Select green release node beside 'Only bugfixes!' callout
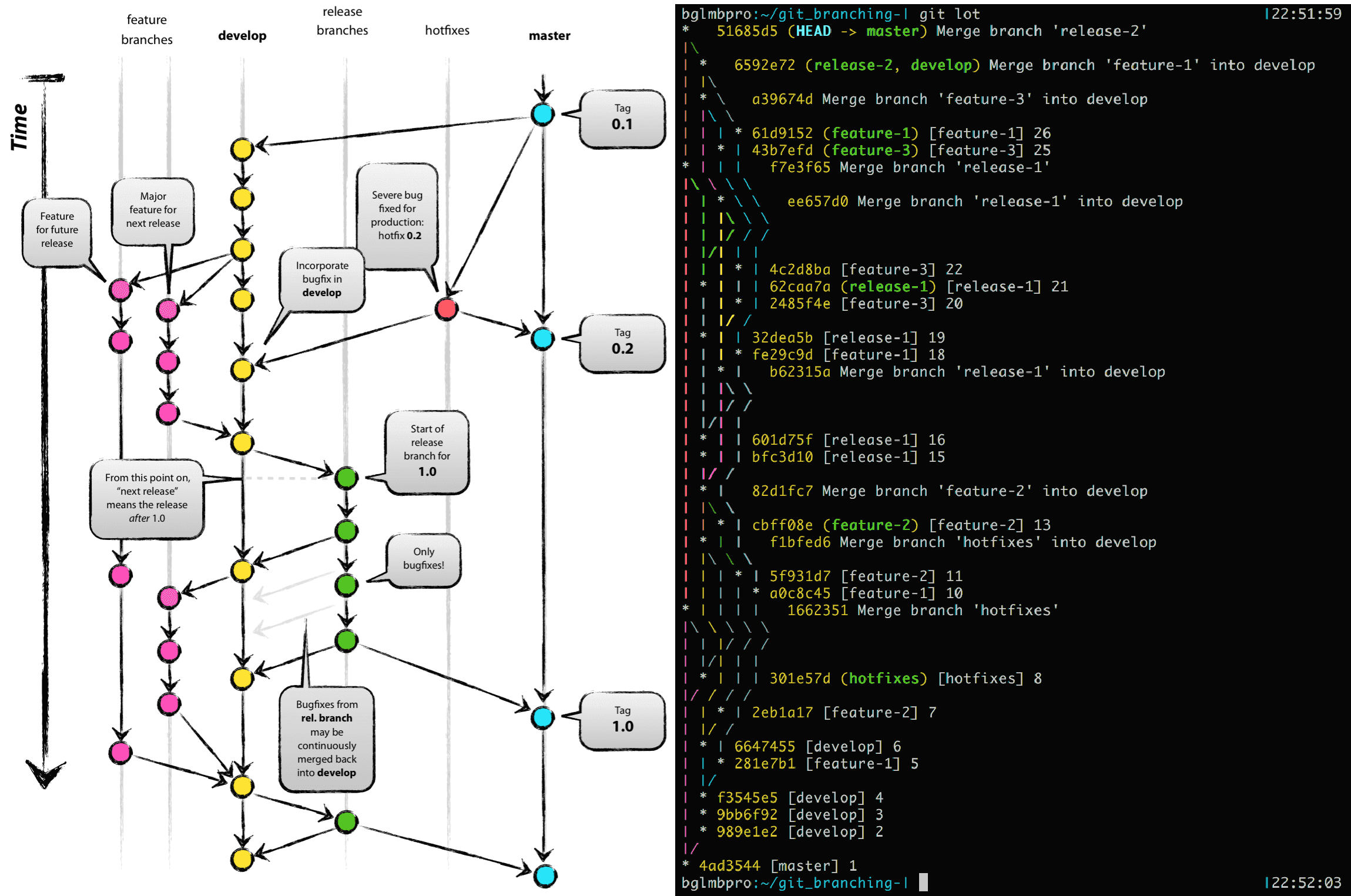Screen dimensions: 1351x896 (x=347, y=585)
